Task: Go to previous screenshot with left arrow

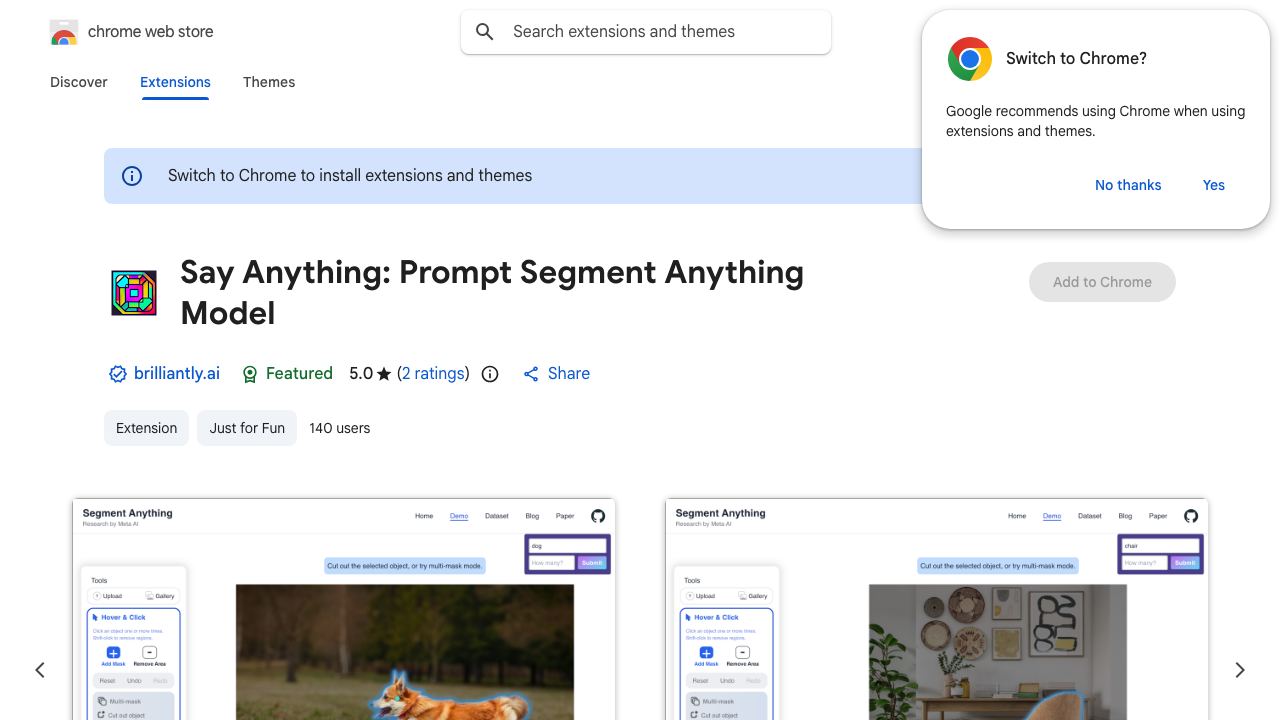Action: 40,670
